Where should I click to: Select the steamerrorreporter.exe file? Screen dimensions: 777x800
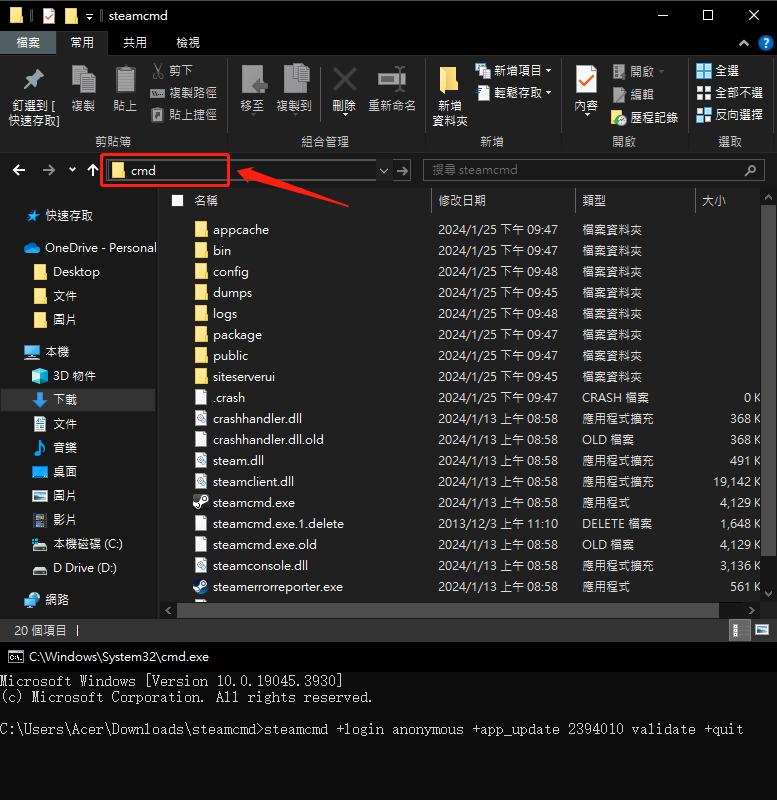coord(268,587)
